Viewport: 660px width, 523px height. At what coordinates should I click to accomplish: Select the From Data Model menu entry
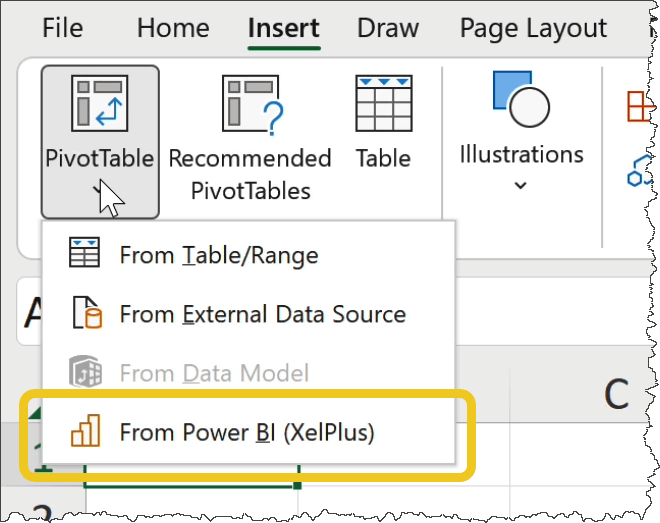click(214, 374)
